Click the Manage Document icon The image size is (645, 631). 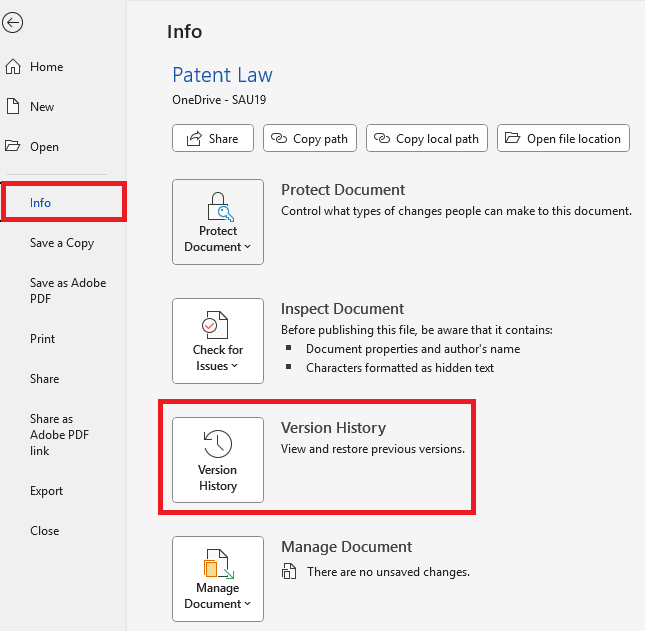click(217, 563)
